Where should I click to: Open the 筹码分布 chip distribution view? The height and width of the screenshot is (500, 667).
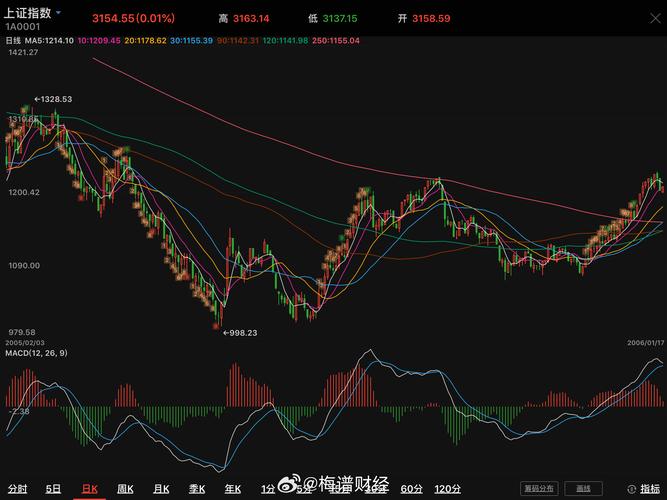[x=540, y=488]
